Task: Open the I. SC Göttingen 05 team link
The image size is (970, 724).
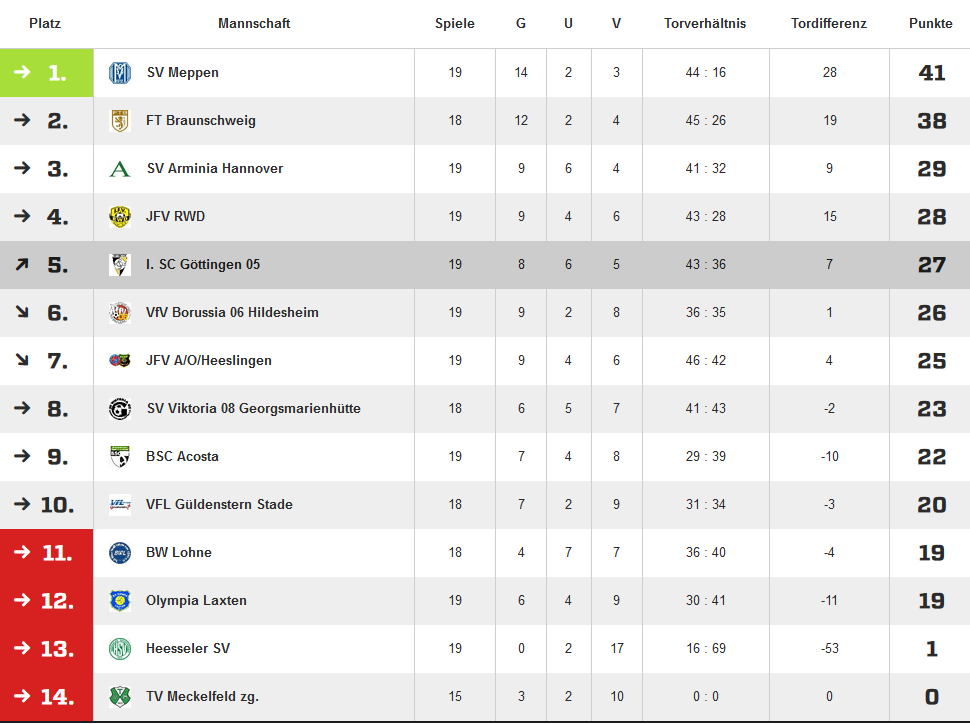Action: (x=203, y=265)
